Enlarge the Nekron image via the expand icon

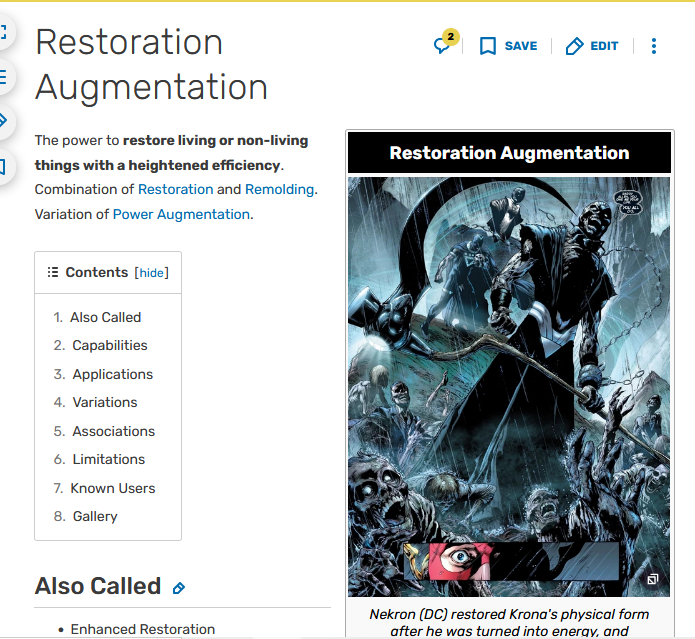click(652, 579)
